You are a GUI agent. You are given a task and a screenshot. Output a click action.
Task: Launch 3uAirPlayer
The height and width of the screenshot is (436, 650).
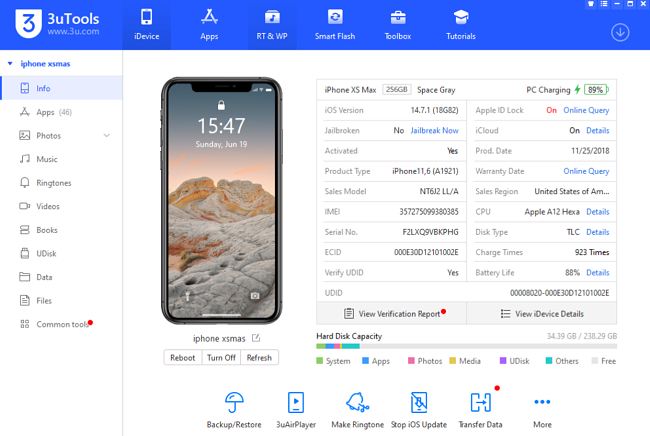click(296, 410)
